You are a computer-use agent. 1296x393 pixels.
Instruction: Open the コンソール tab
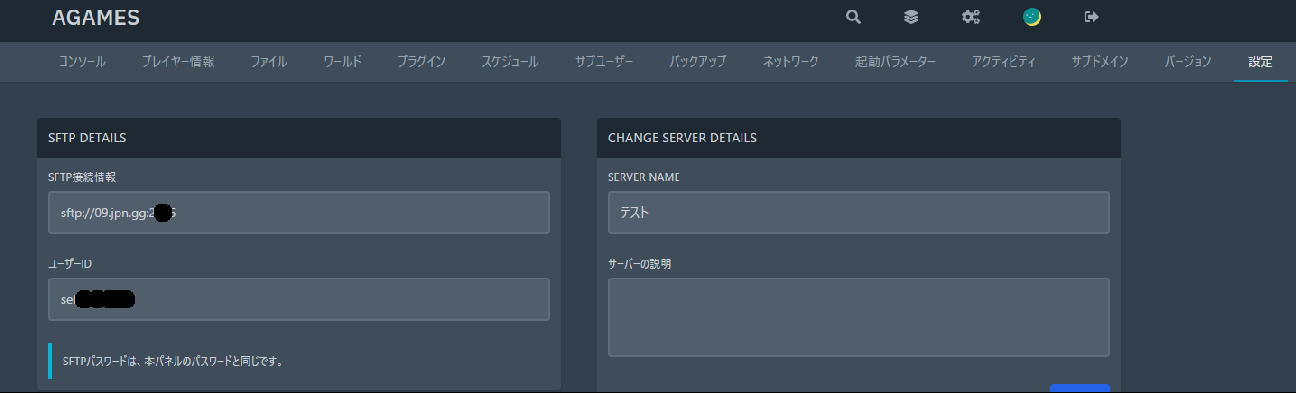(82, 62)
